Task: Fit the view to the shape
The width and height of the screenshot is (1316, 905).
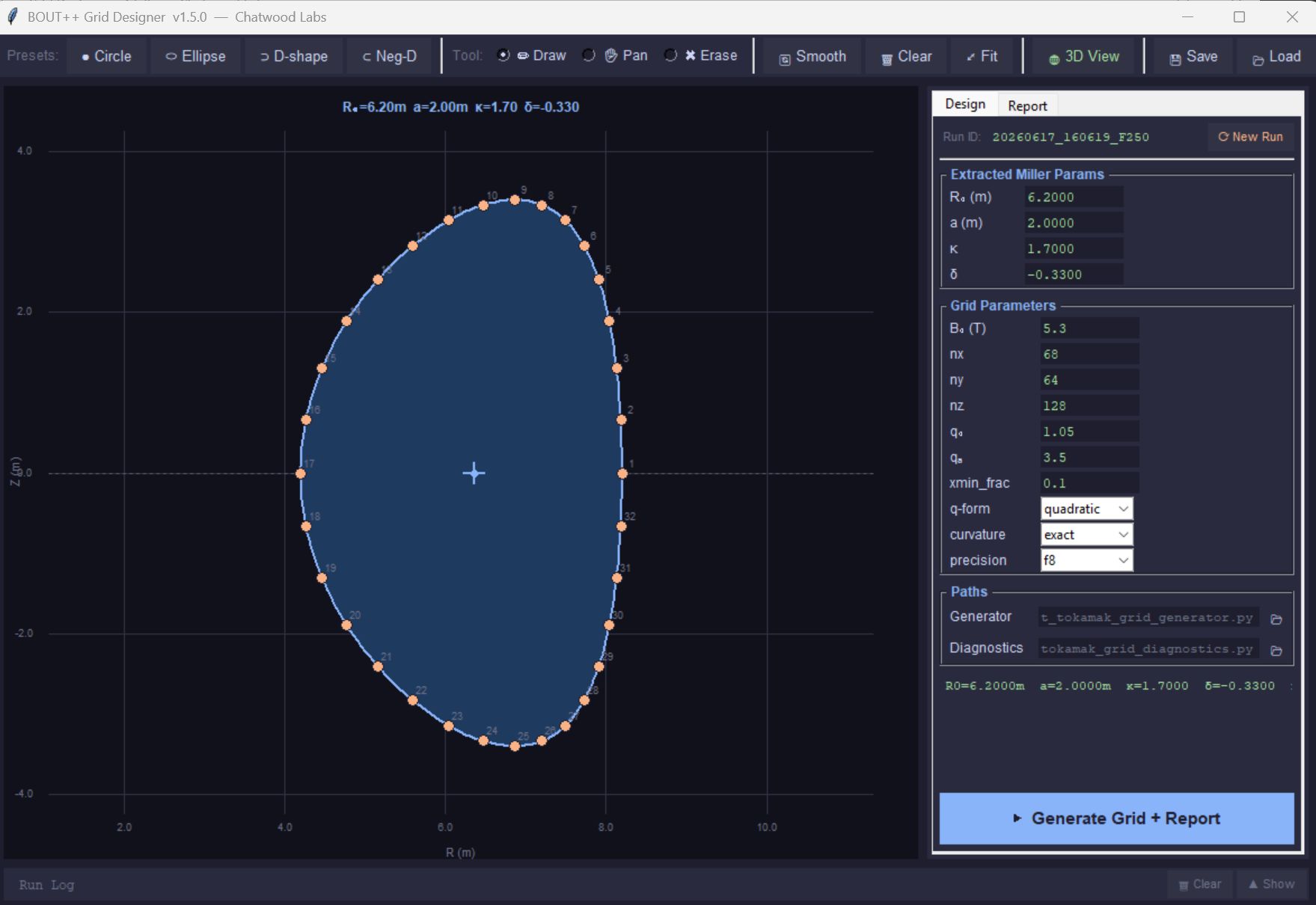Action: coord(982,57)
